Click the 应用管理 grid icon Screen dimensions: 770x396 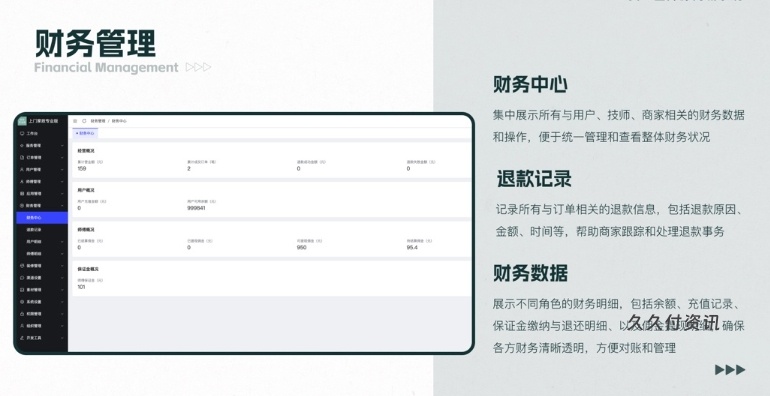[x=22, y=194]
